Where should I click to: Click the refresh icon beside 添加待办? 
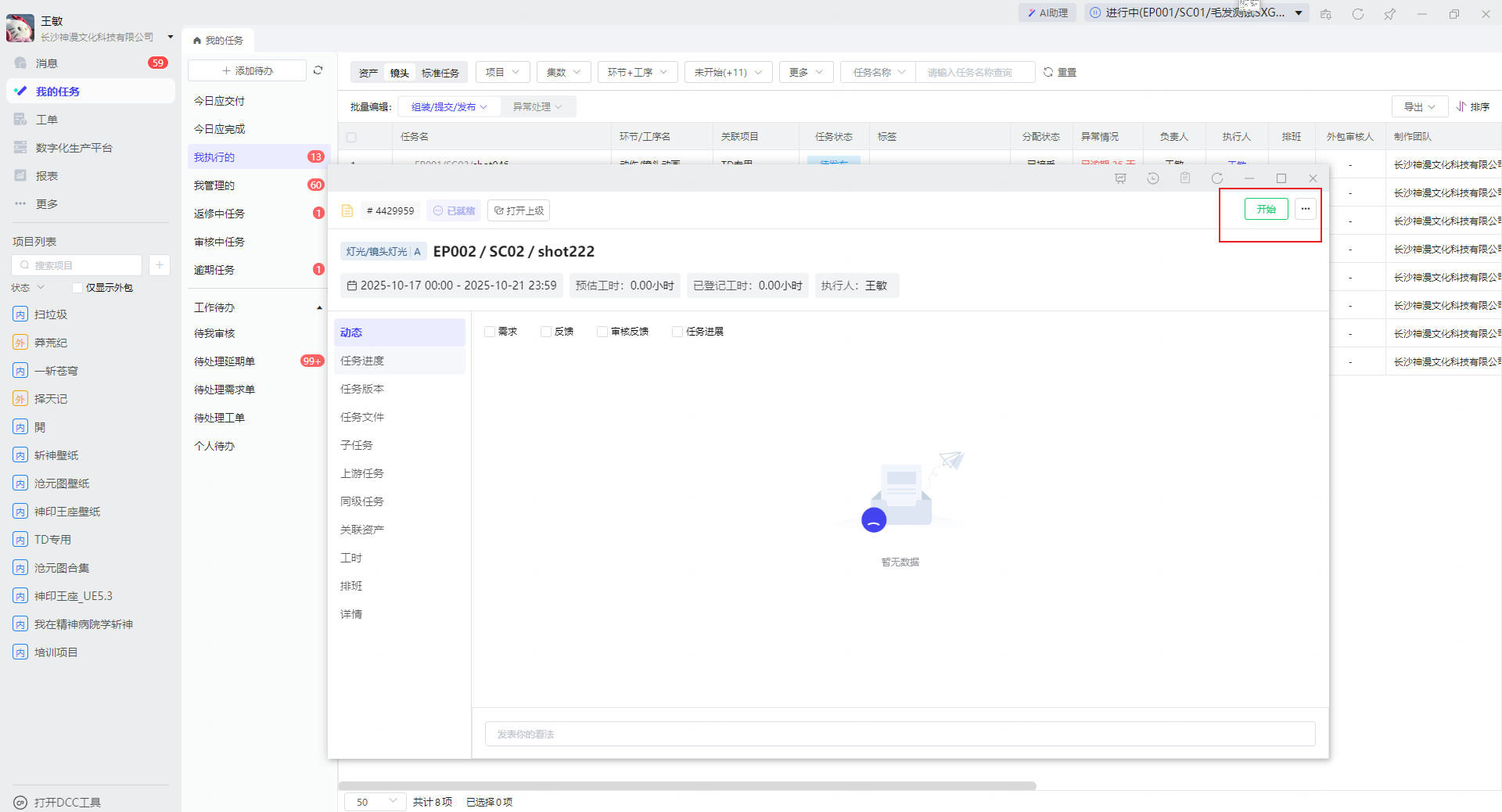[x=318, y=70]
